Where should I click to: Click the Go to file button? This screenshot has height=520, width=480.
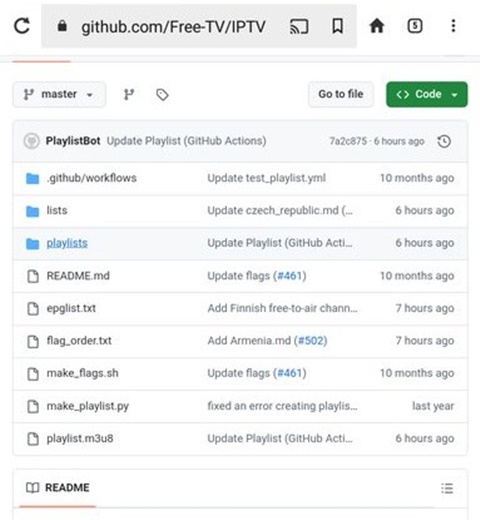tap(341, 94)
